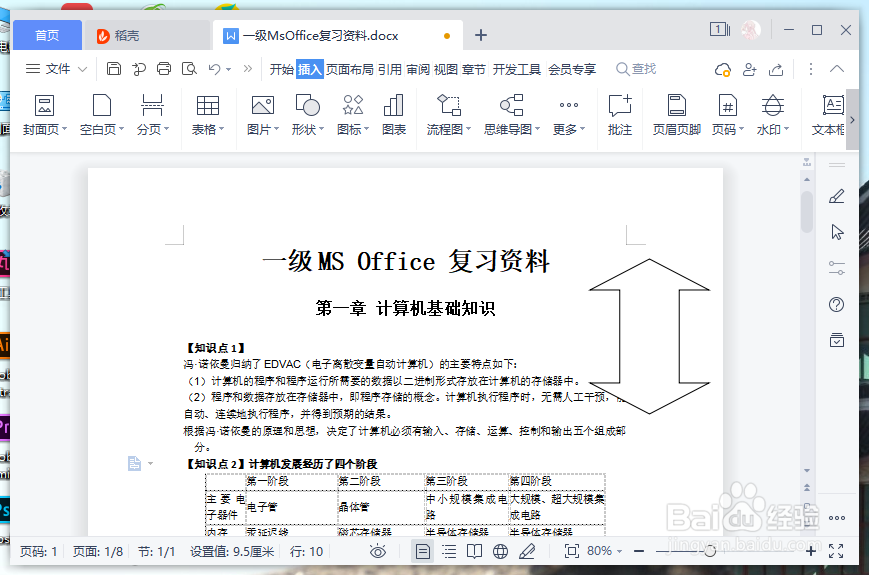Zoom in with the plus button
Screen dimensions: 869x575
tap(811, 551)
